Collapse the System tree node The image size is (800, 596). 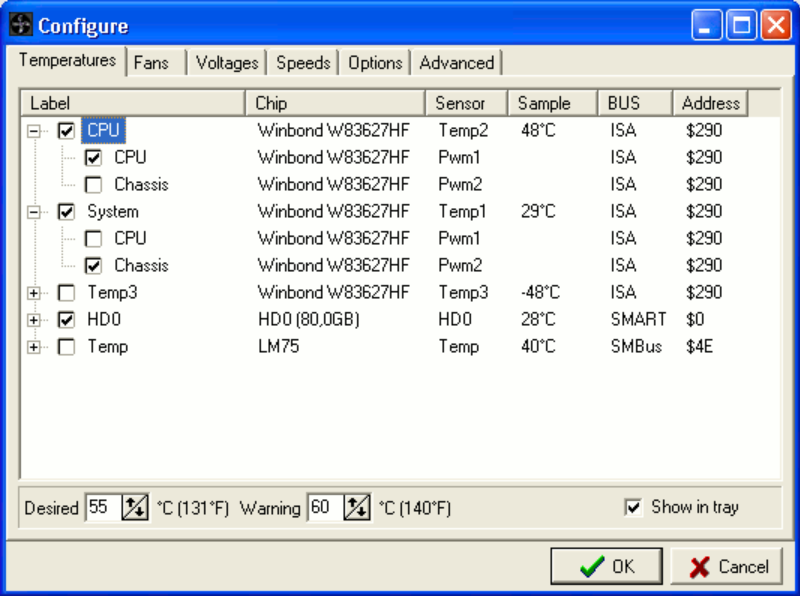tap(35, 212)
